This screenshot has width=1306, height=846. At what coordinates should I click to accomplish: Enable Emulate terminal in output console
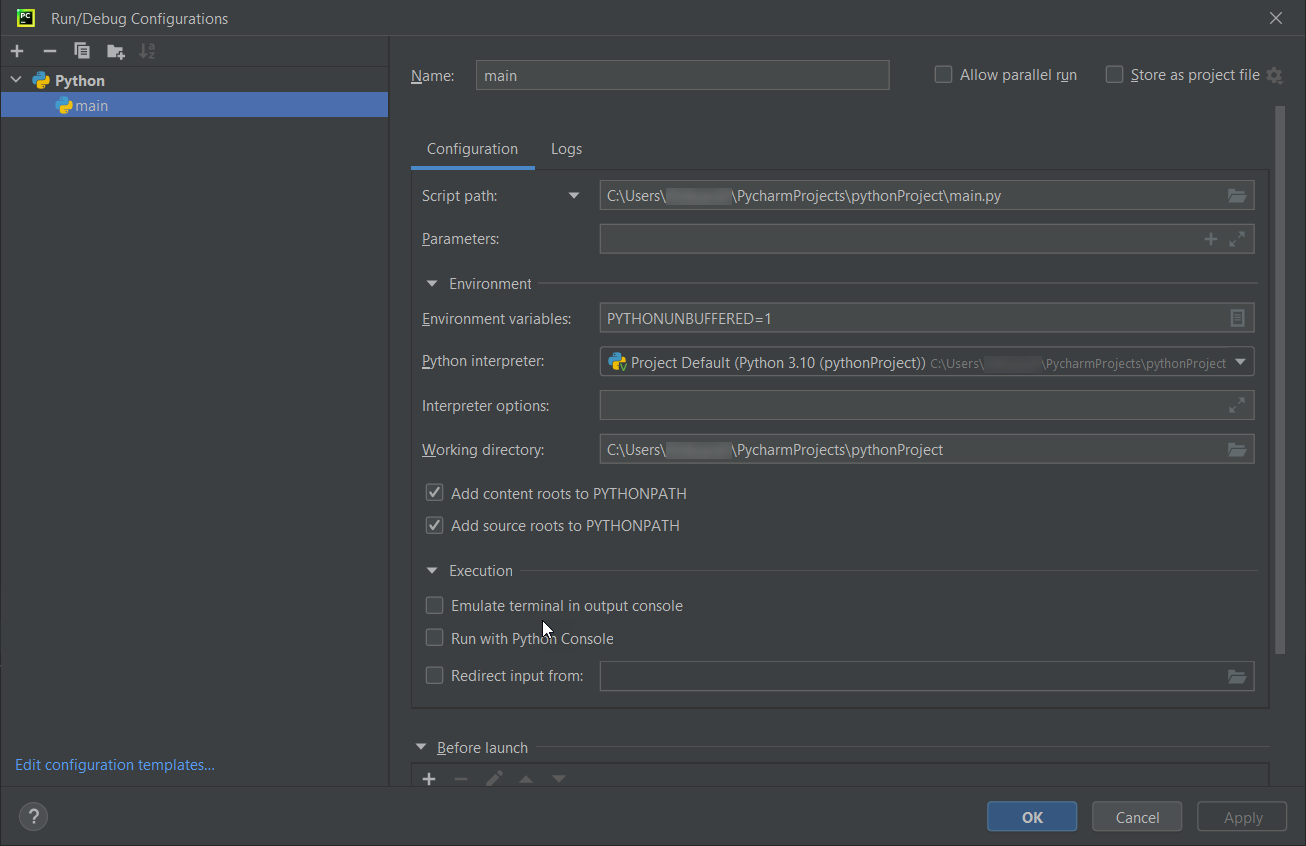434,605
